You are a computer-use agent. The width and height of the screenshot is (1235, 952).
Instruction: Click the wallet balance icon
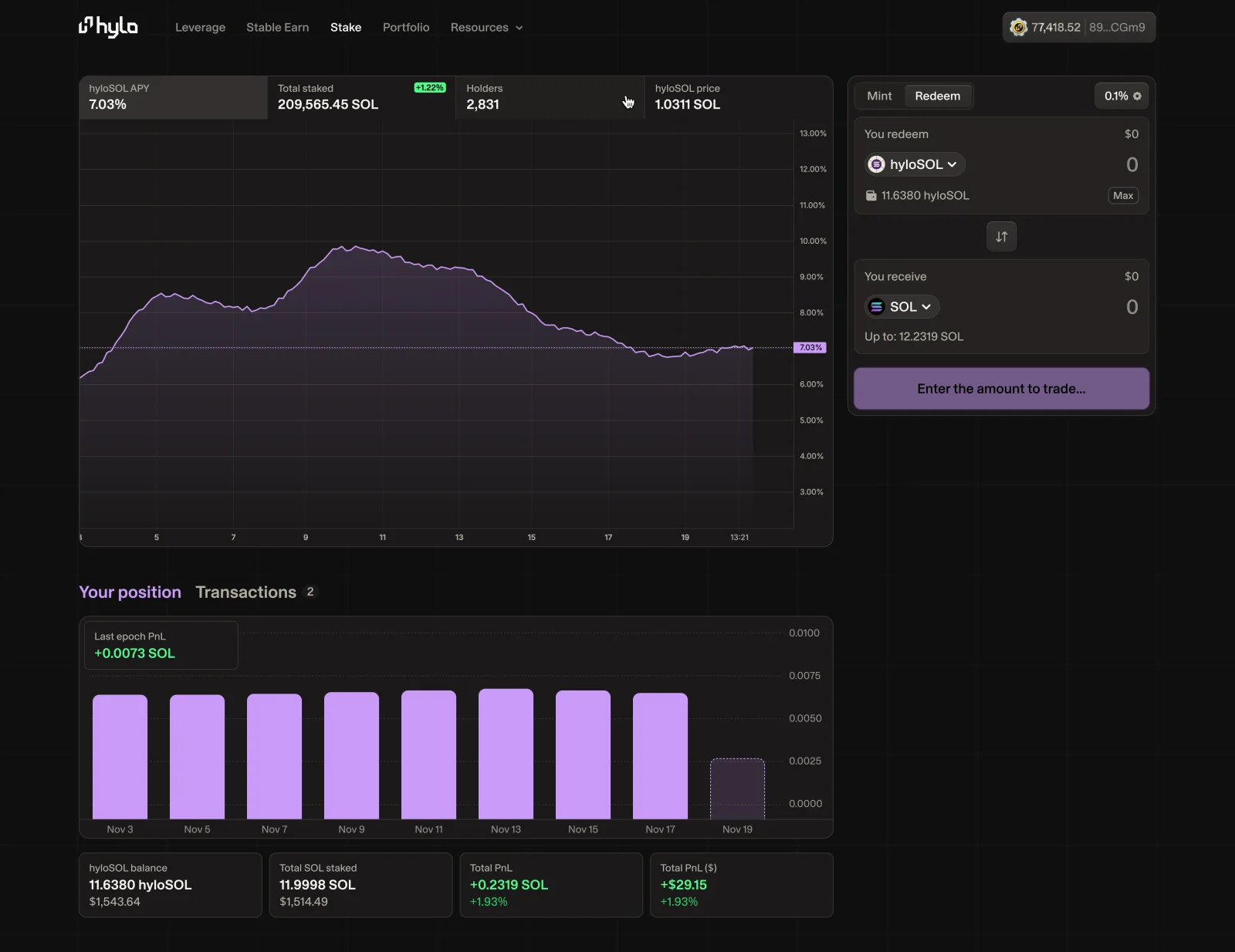871,196
